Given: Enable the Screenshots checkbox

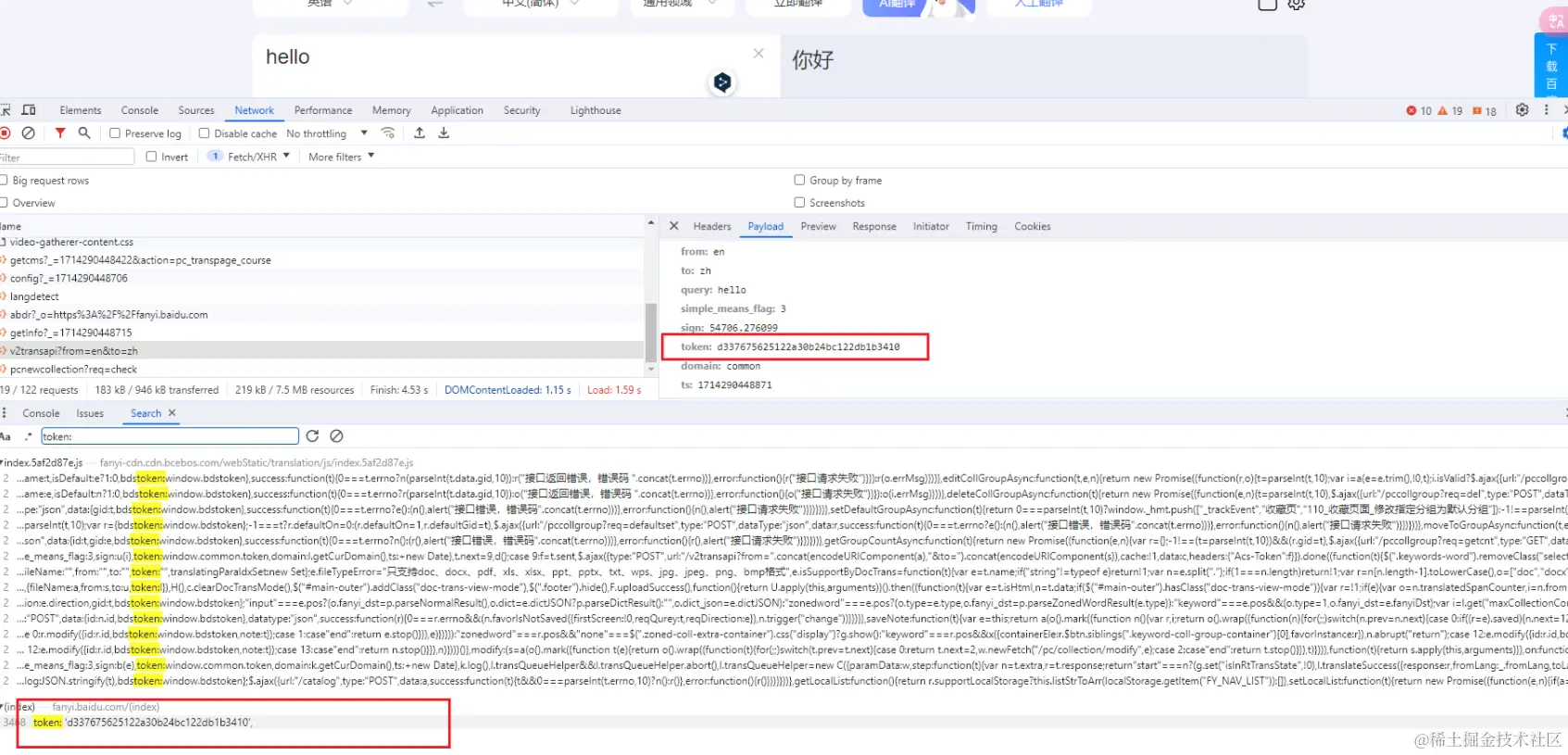Looking at the screenshot, I should coord(799,203).
